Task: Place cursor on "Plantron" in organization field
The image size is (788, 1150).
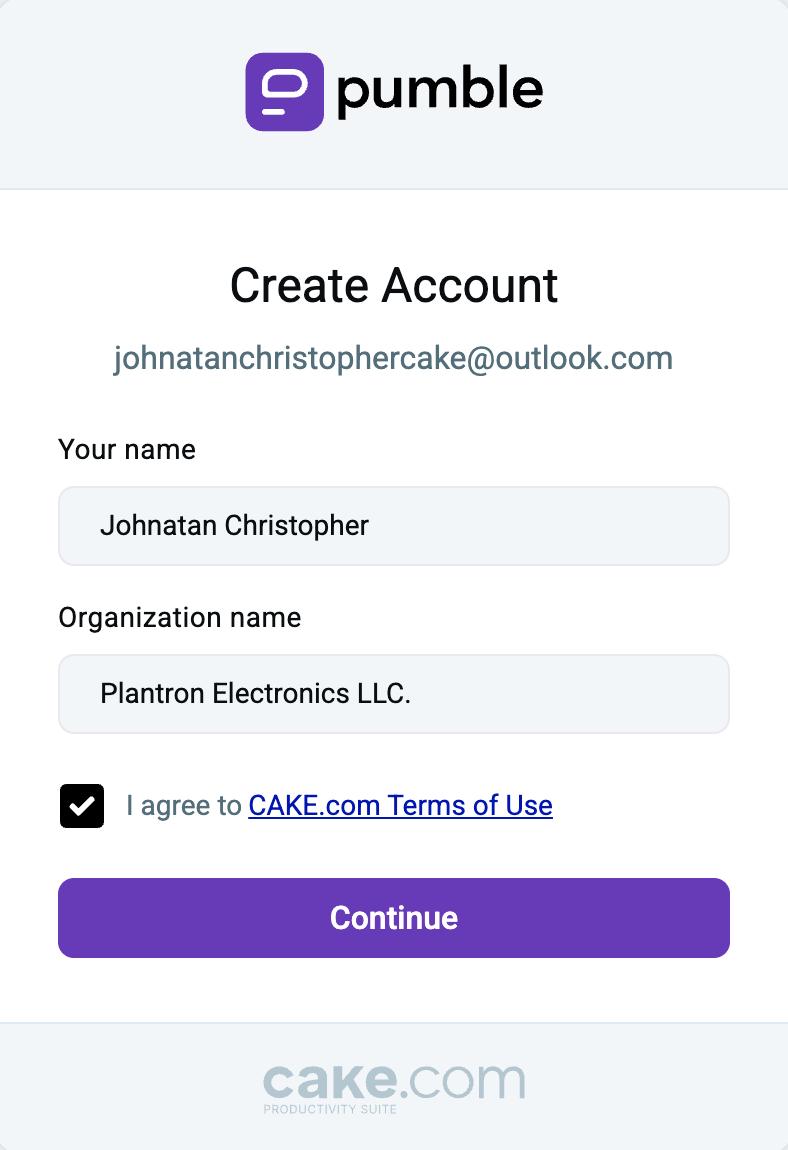Action: [153, 694]
